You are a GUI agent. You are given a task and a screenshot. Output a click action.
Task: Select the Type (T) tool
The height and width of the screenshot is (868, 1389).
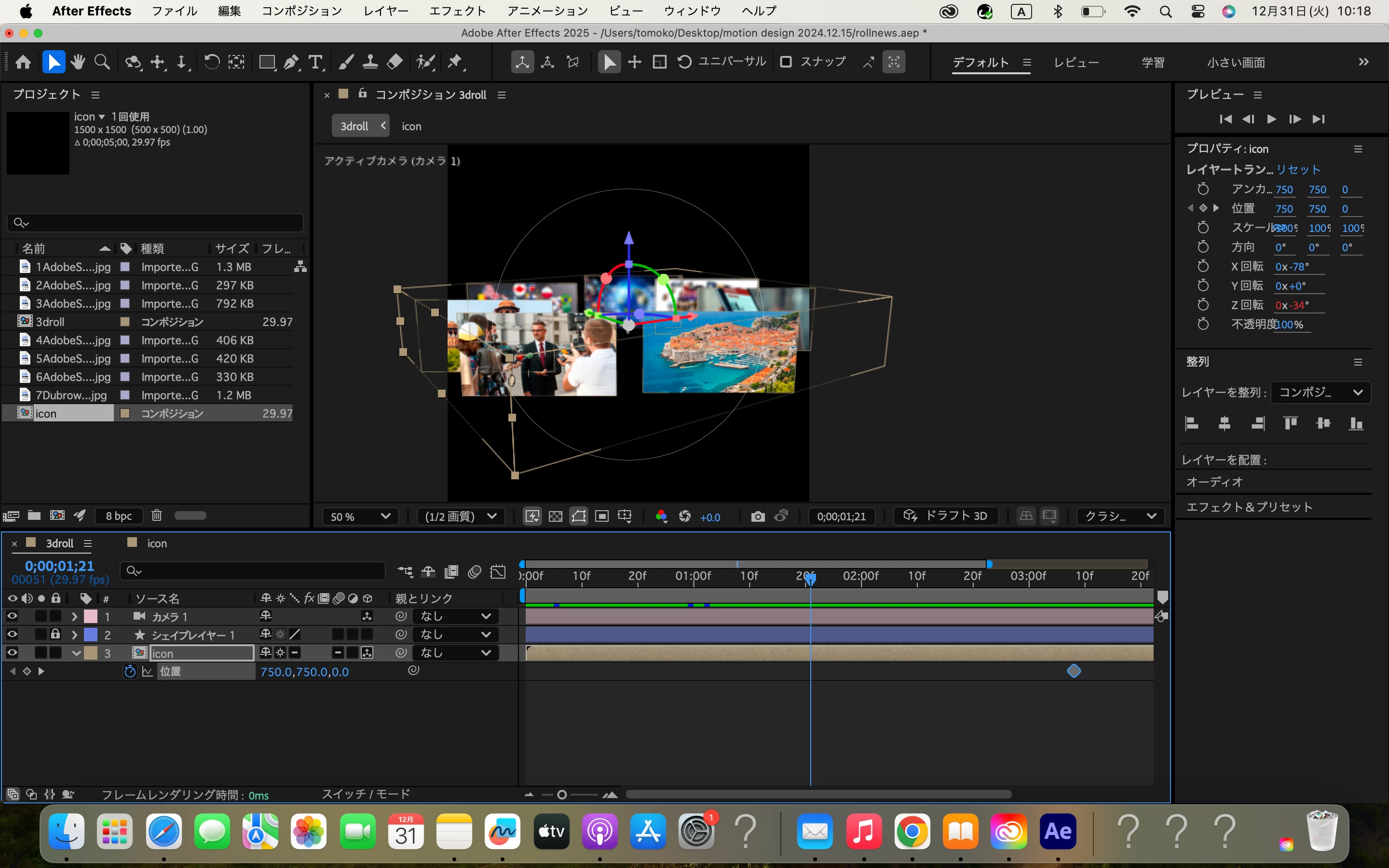315,62
